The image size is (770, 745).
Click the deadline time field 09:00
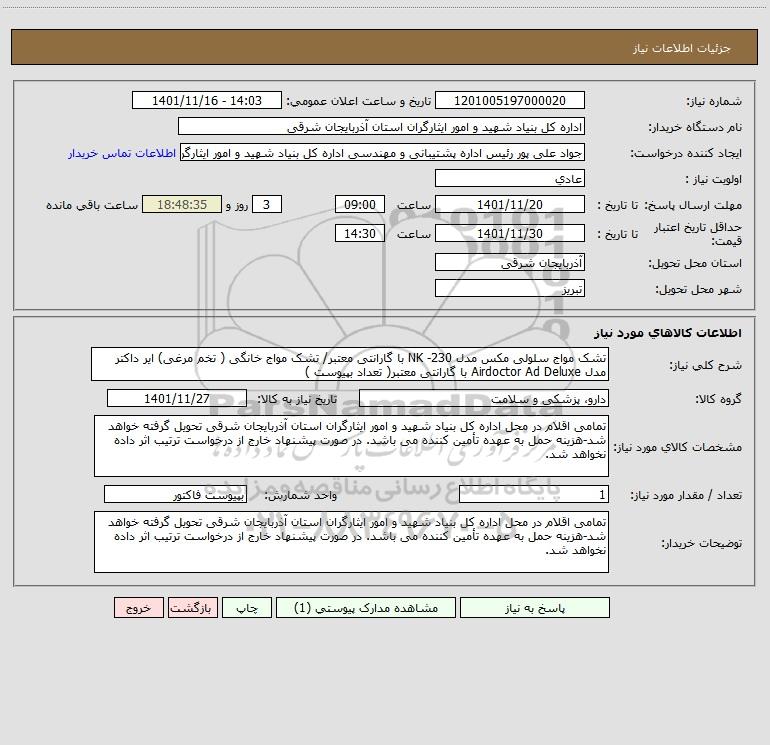359,204
